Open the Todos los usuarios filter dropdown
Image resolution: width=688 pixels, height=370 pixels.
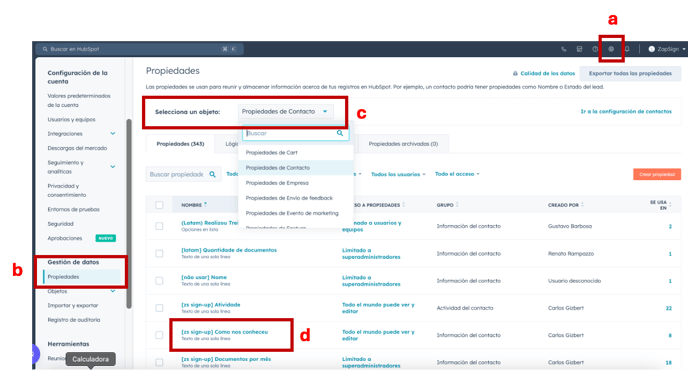(398, 174)
